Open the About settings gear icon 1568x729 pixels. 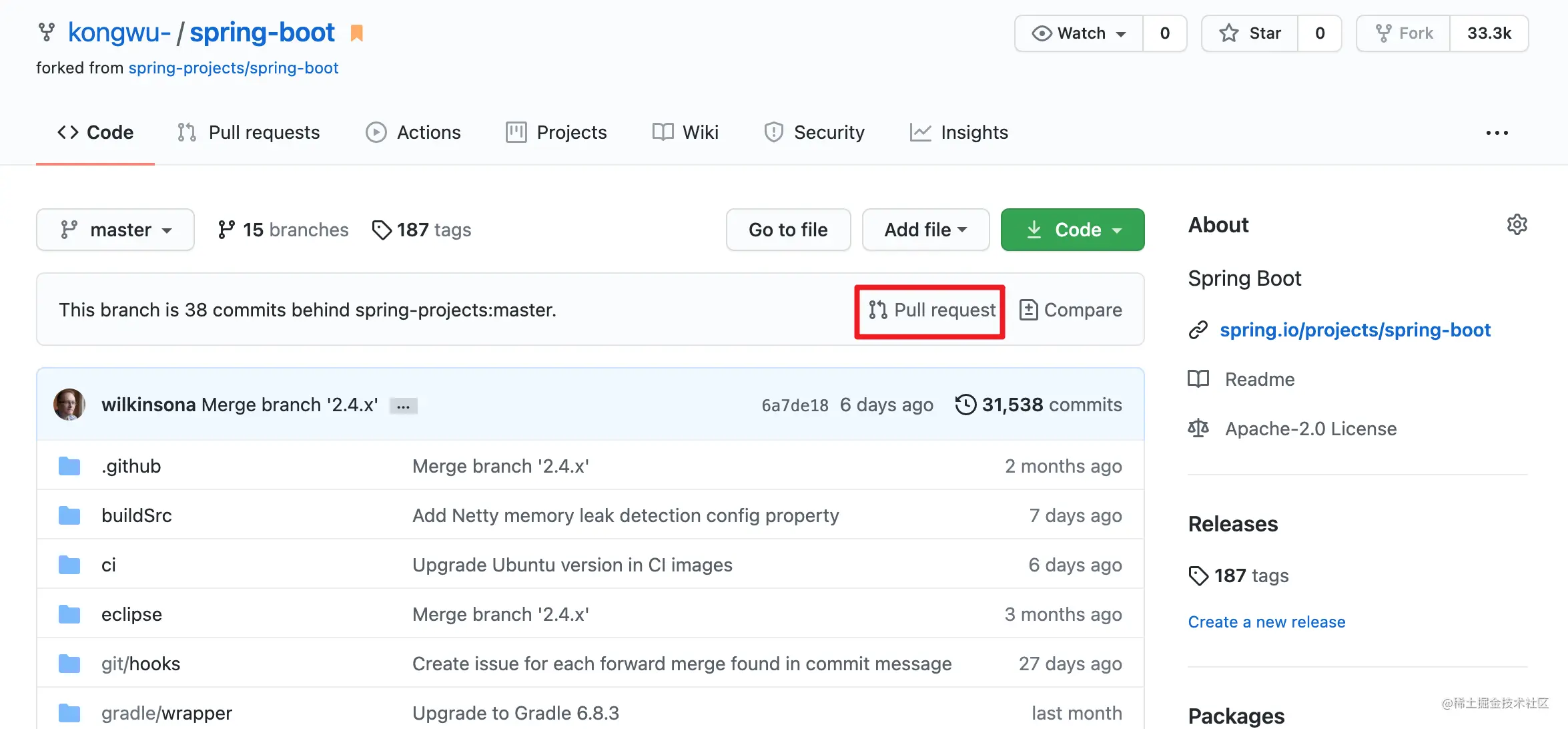point(1517,224)
